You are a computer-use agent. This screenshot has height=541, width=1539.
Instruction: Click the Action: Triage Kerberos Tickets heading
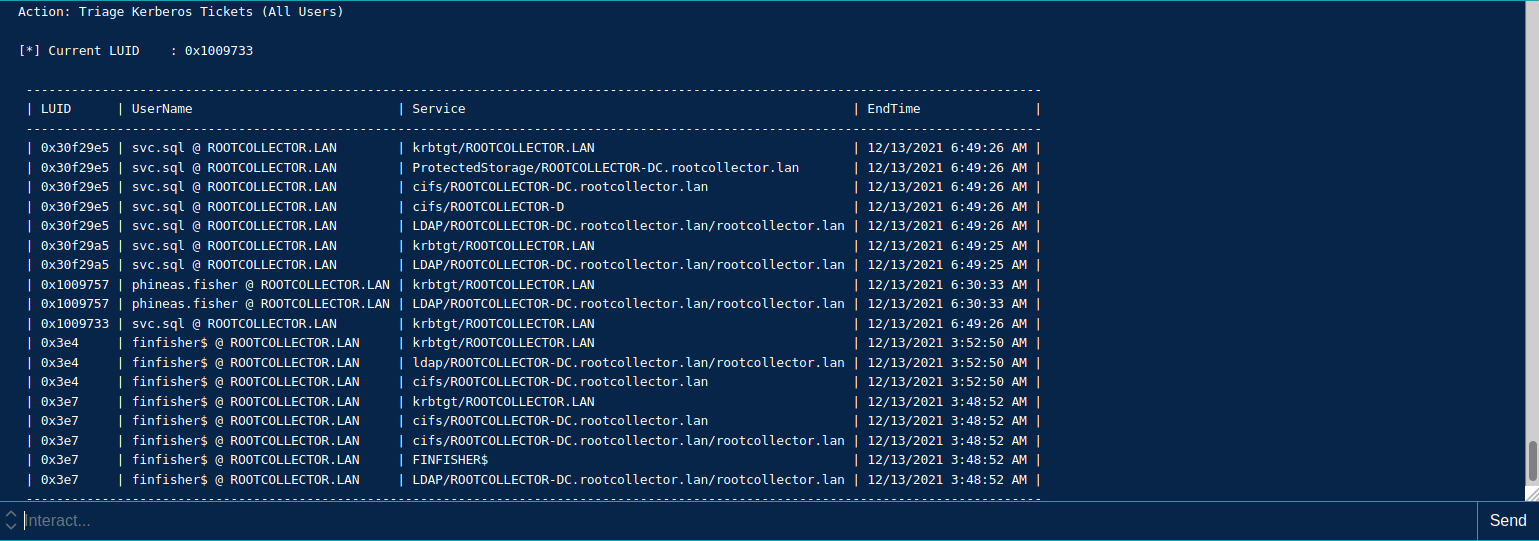point(180,11)
